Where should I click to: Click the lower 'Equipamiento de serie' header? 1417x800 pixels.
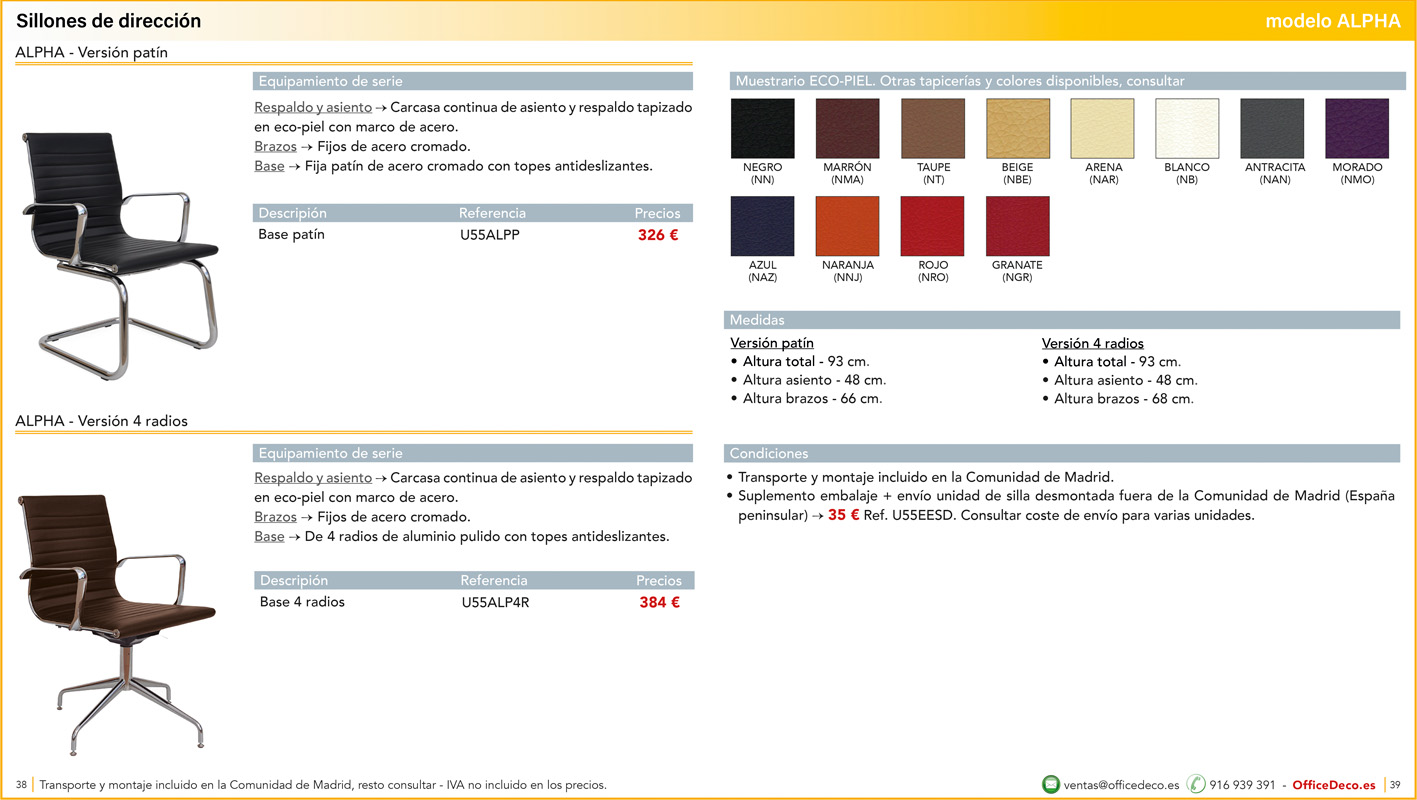tap(473, 453)
